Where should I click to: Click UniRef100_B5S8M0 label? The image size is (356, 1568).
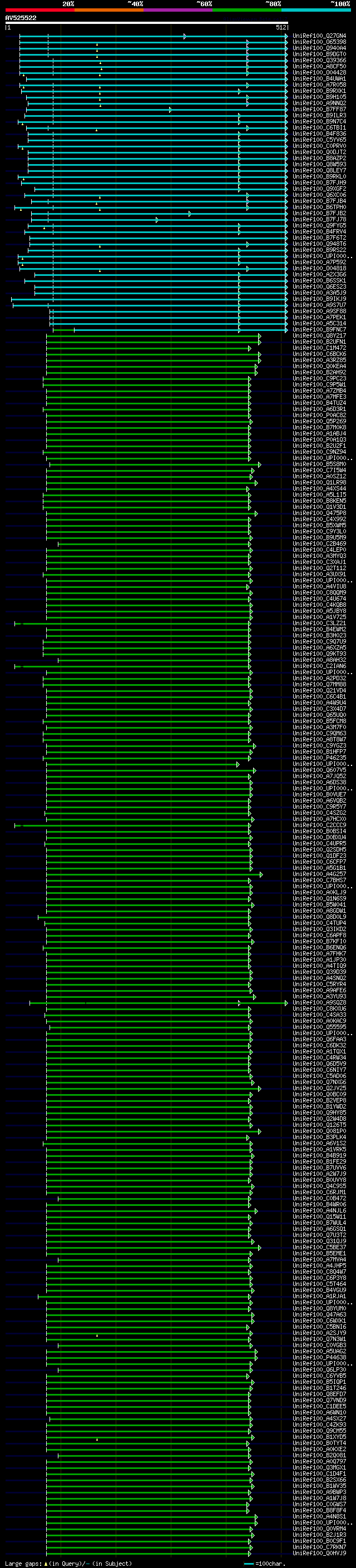(x=319, y=464)
